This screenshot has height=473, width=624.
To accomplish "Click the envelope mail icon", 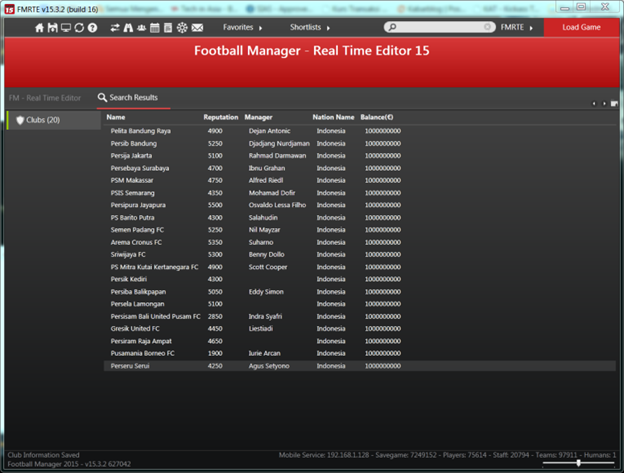I will point(197,27).
